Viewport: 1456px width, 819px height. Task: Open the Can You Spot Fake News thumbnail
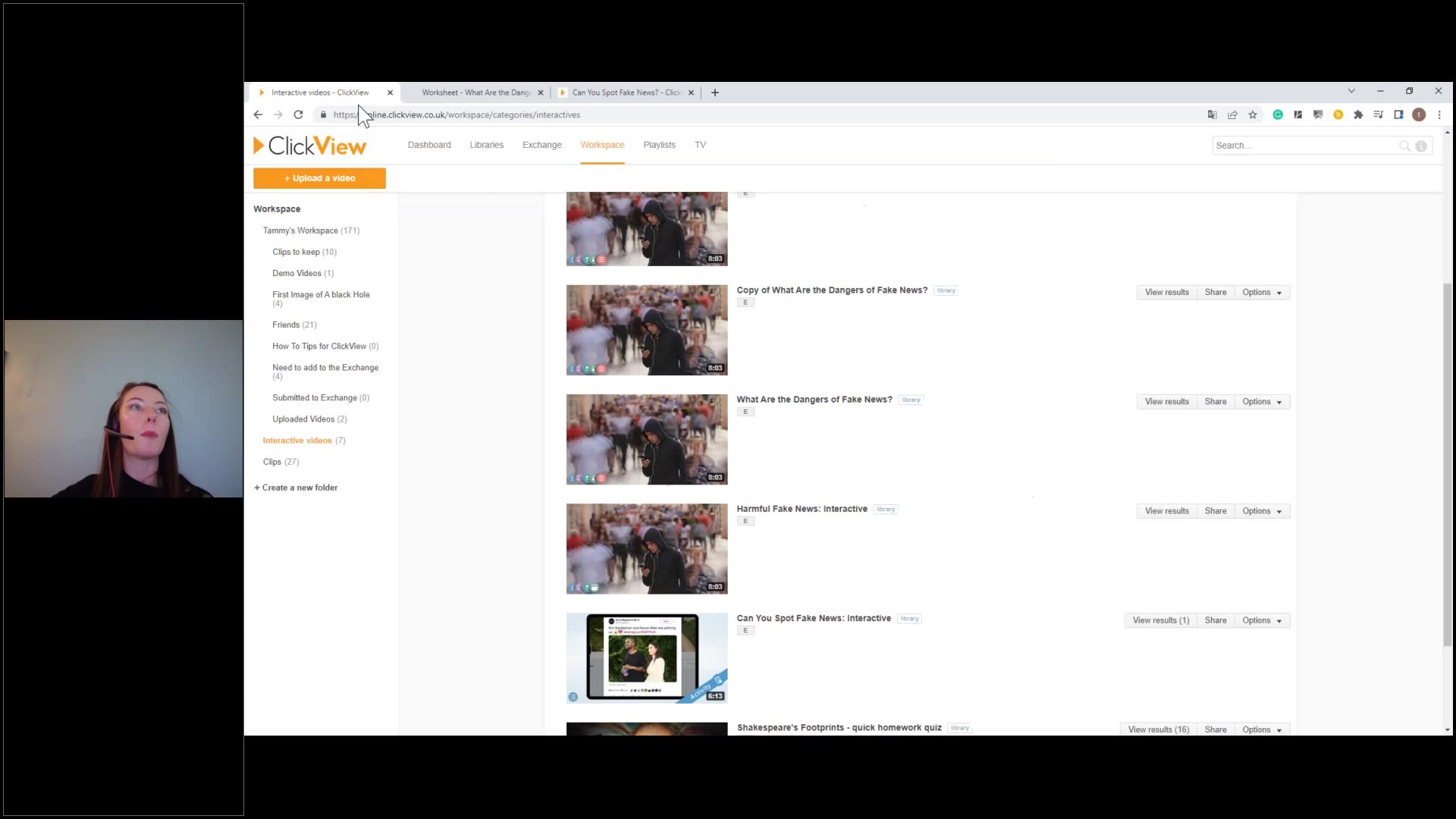pyautogui.click(x=646, y=657)
